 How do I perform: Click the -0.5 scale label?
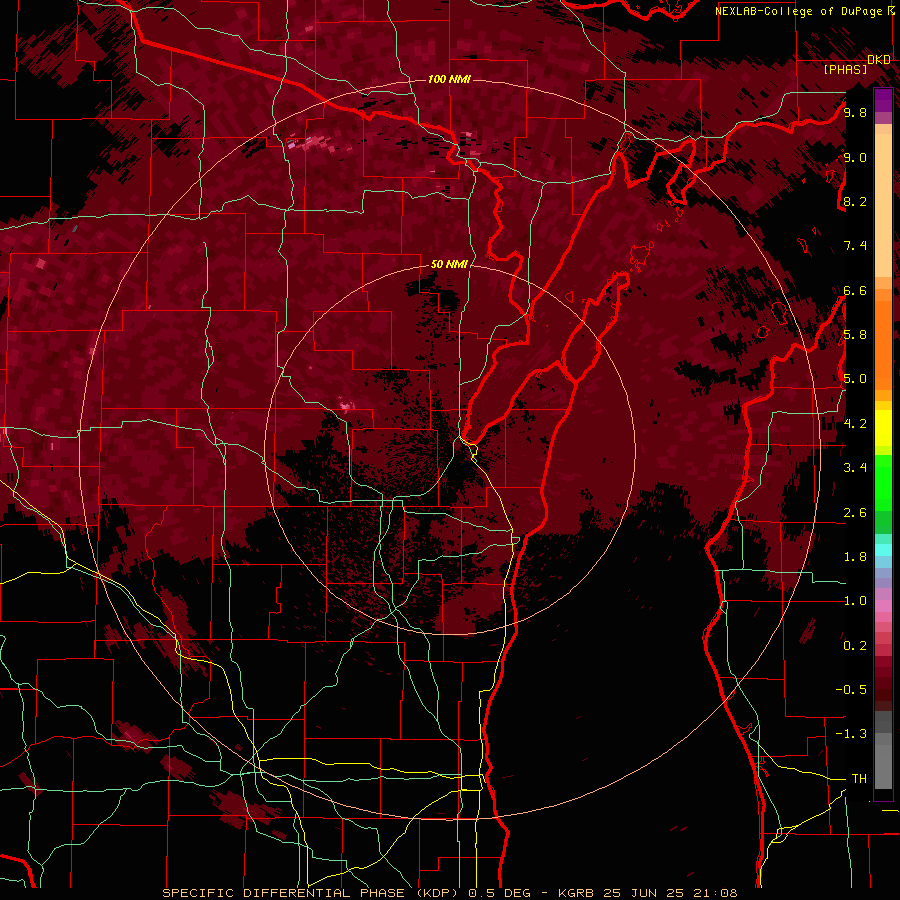tap(851, 690)
